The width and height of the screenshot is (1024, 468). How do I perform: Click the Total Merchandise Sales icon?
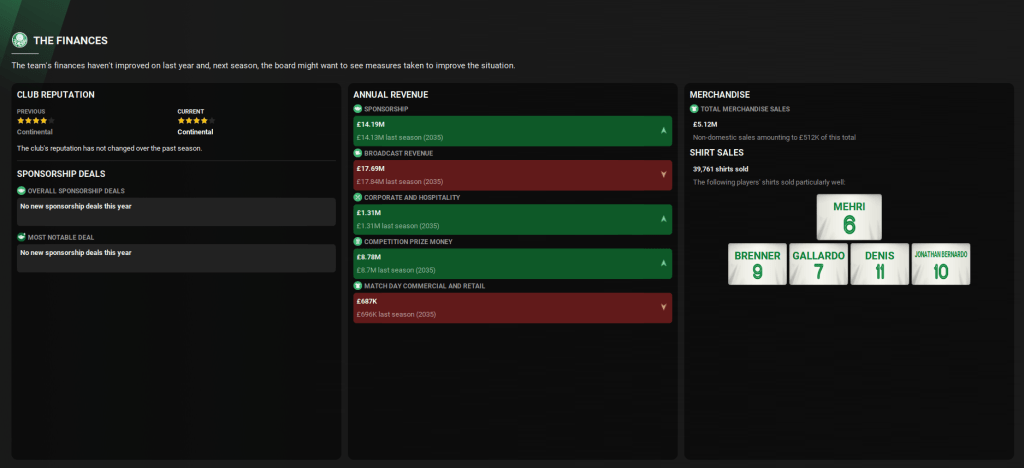tap(694, 108)
